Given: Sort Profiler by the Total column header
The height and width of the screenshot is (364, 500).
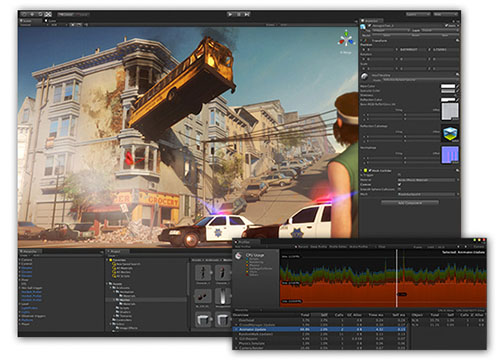Looking at the screenshot, I should [x=305, y=315].
